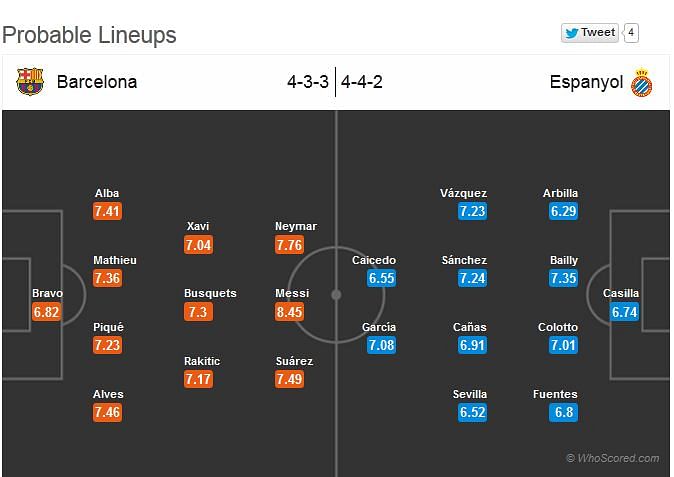The width and height of the screenshot is (674, 477).
Task: Select Neymar's 7.76 rating badge
Action: coord(289,245)
